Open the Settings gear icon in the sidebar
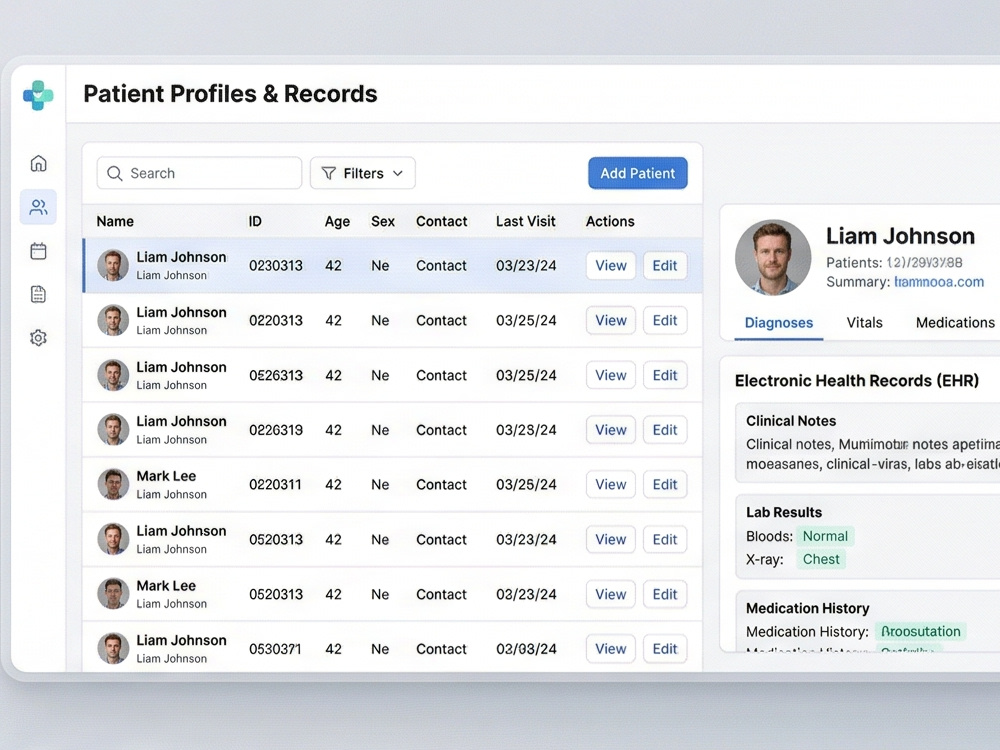This screenshot has width=1000, height=750. coord(38,337)
